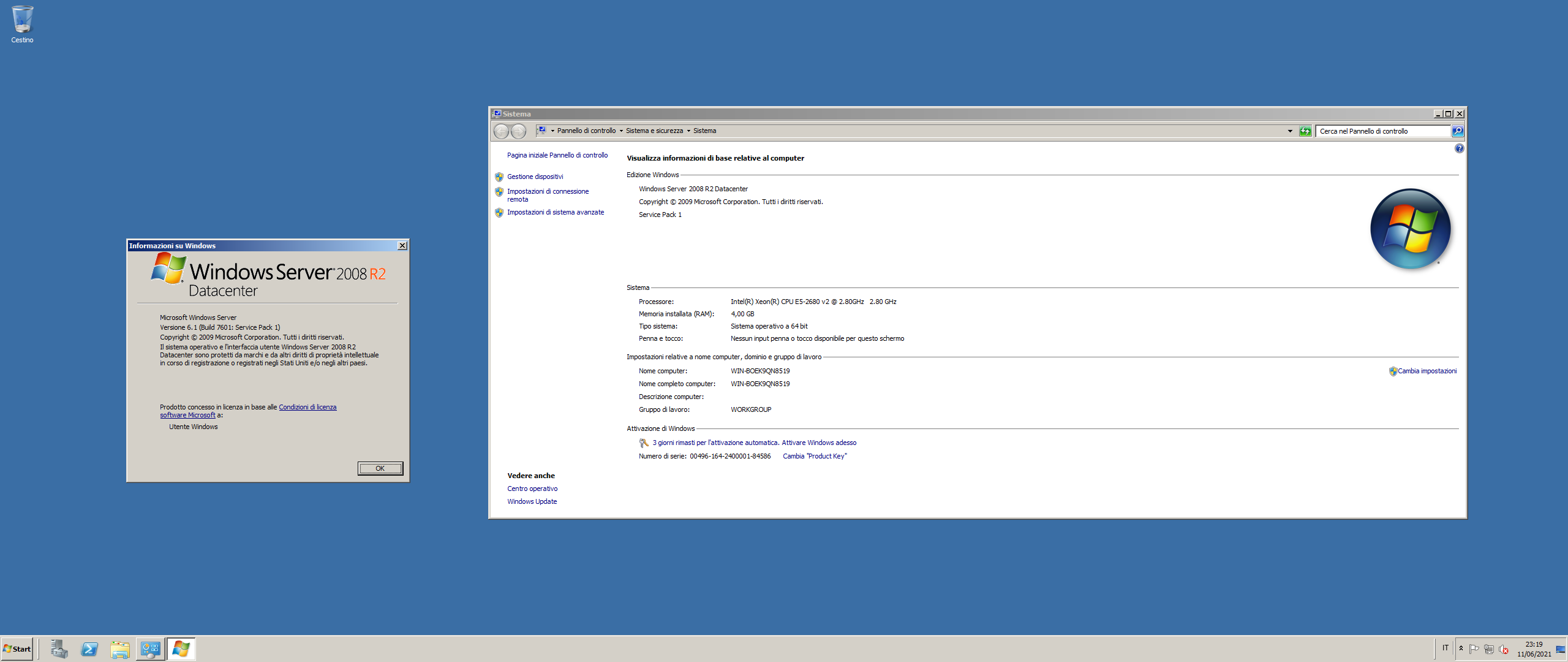Click the Control Panel icon in the address bar
1568x662 pixels.
tap(542, 131)
